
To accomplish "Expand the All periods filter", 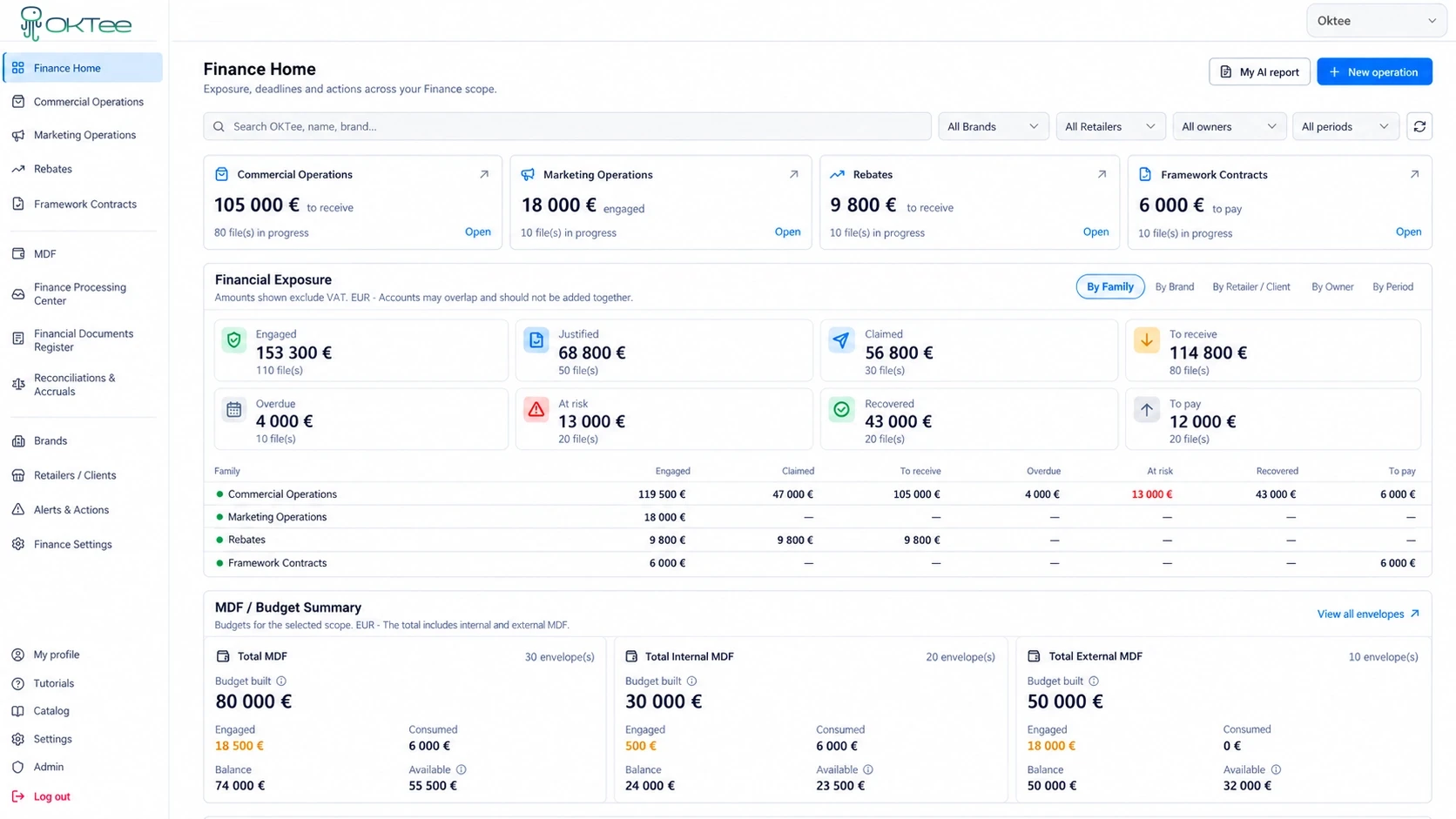I will (1345, 126).
